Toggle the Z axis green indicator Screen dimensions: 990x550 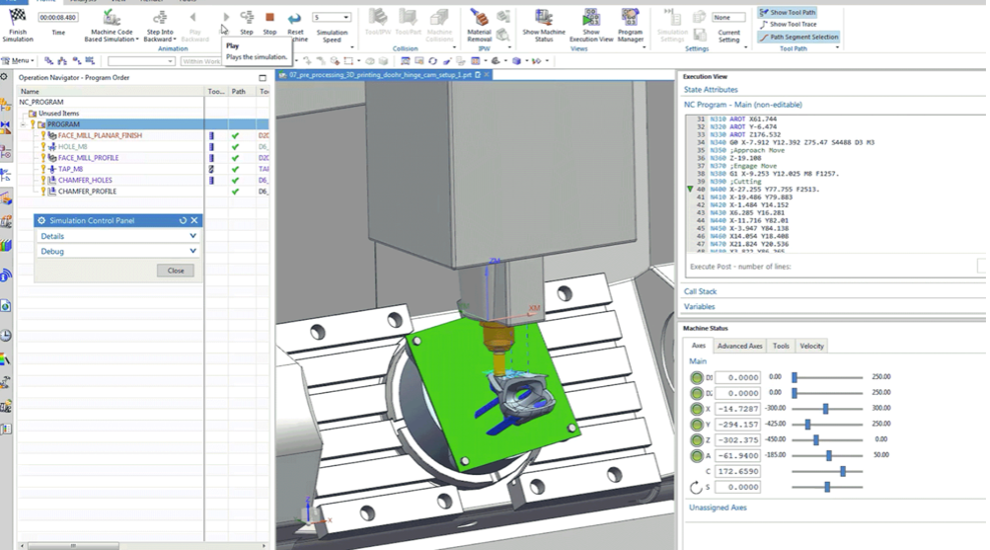pos(696,440)
